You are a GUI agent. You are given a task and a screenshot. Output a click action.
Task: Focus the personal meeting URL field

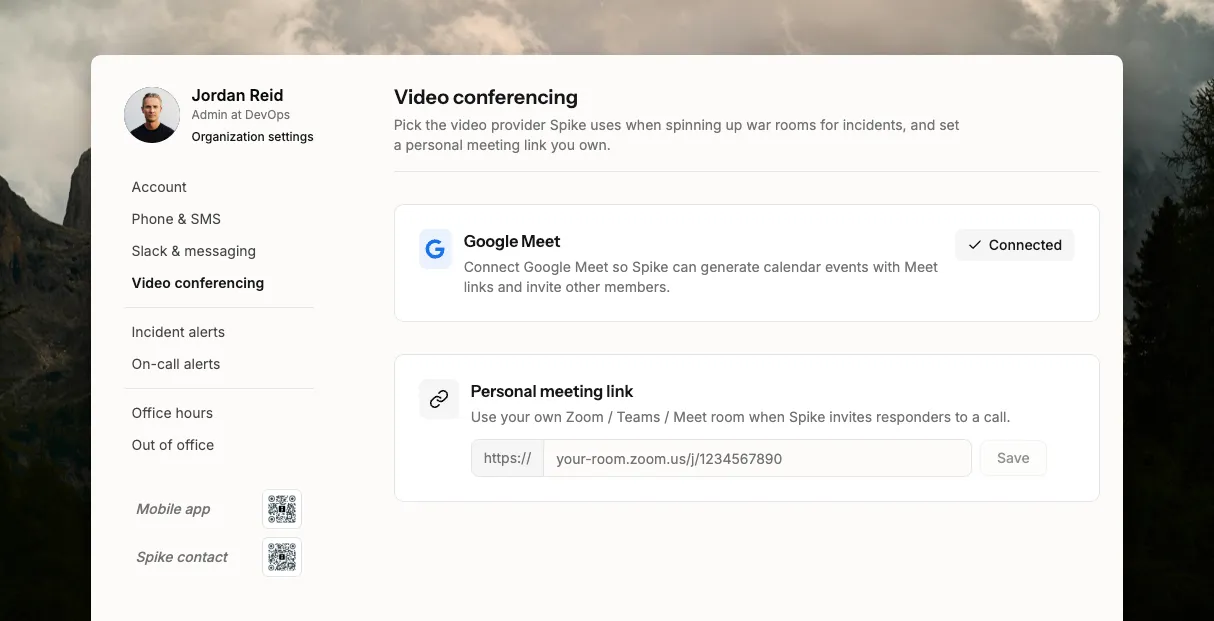coord(757,458)
